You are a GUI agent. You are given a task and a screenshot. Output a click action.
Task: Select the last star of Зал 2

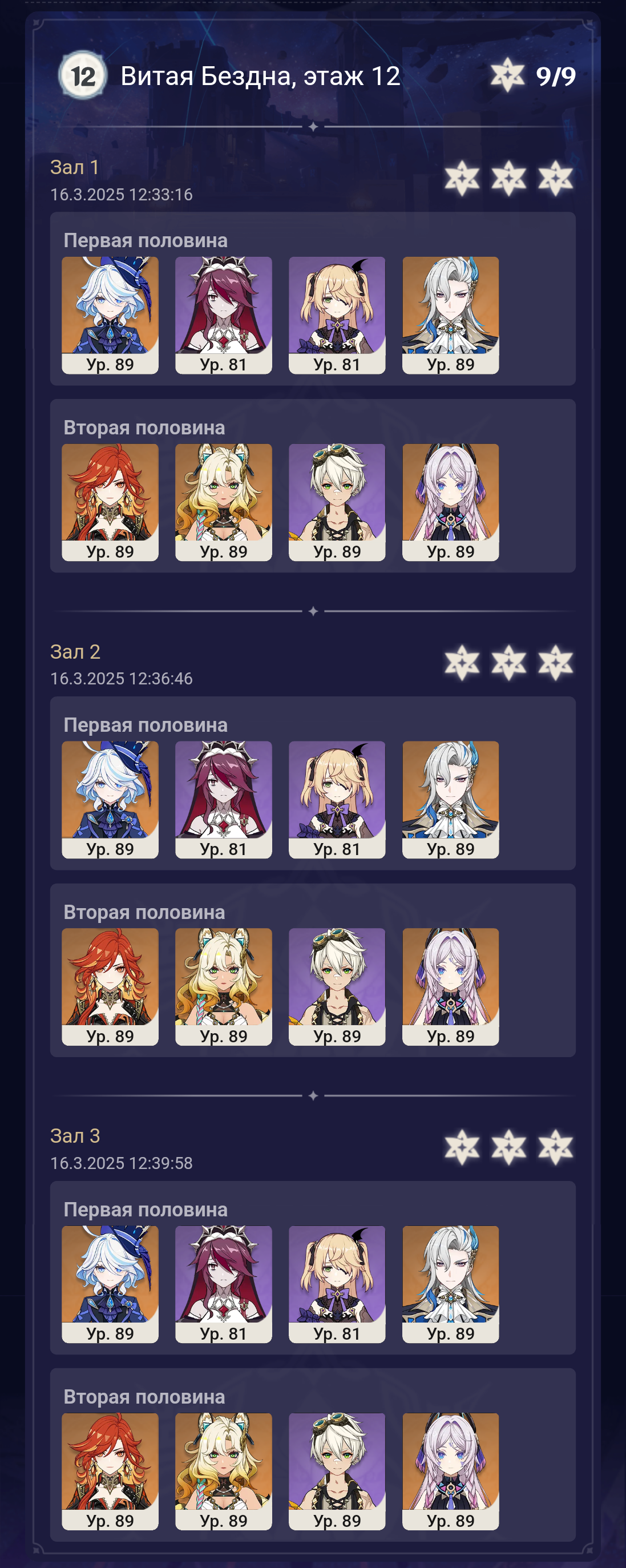[x=555, y=663]
